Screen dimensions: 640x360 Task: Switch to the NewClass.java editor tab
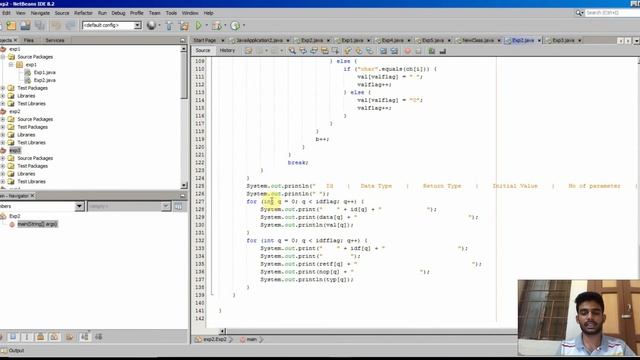(478, 40)
